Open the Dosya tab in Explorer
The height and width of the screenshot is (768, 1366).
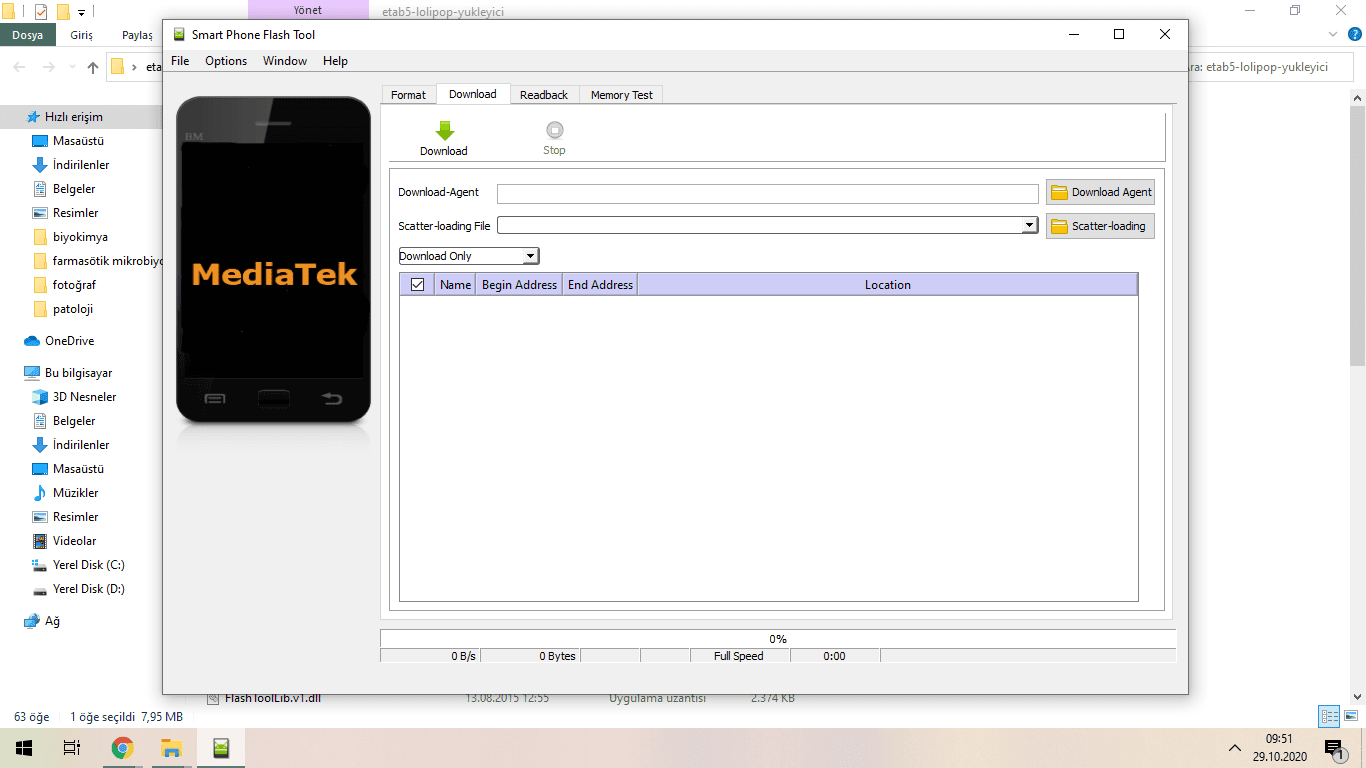point(27,35)
